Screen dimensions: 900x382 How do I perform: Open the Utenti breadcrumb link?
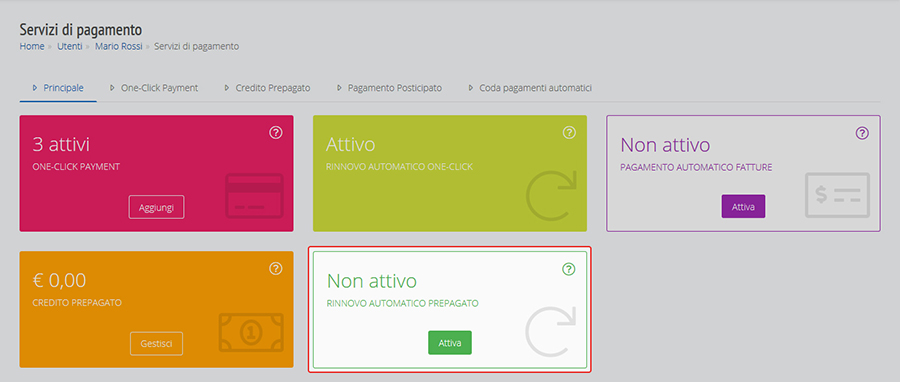[x=70, y=46]
